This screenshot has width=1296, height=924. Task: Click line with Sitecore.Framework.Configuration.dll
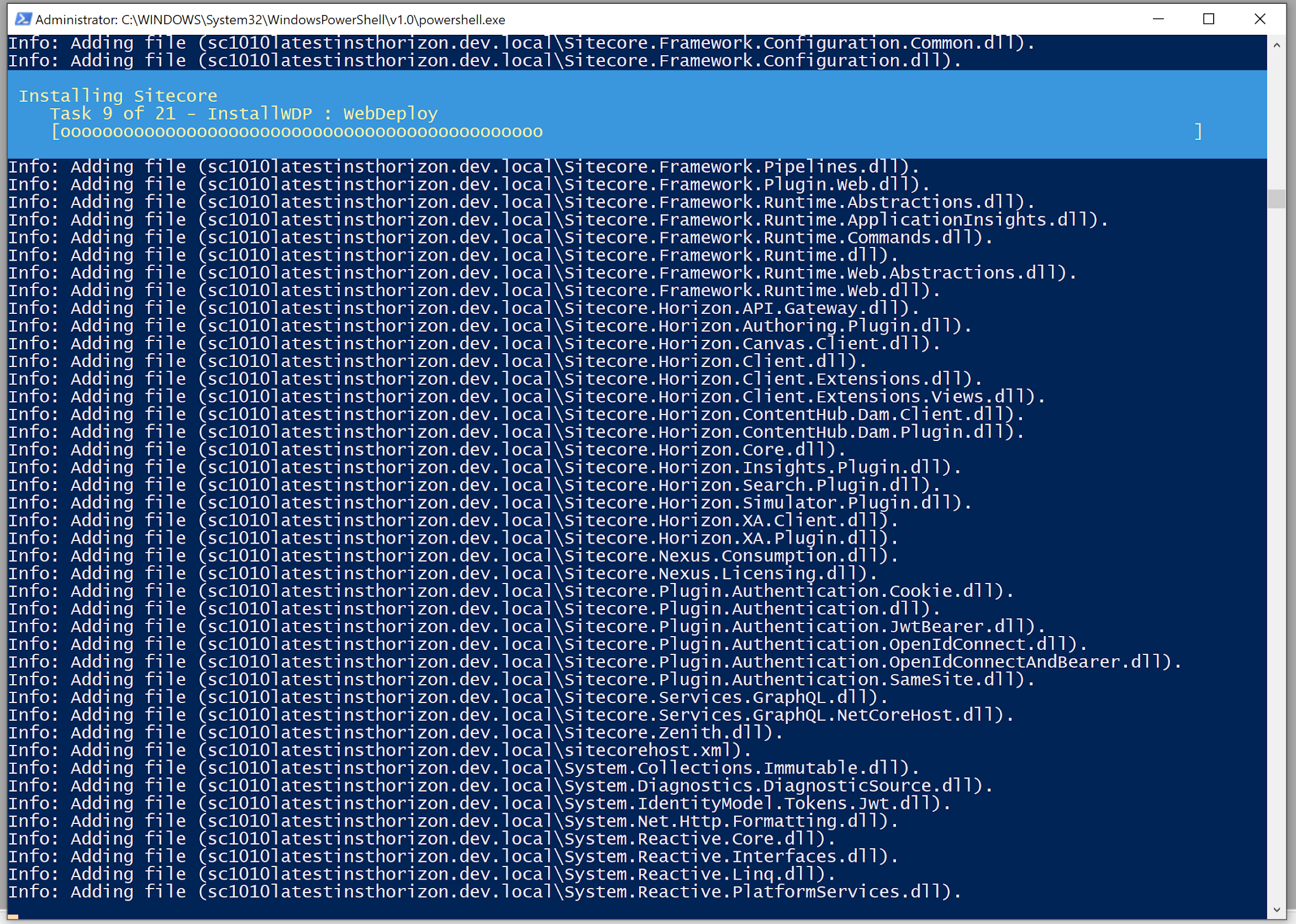point(485,61)
